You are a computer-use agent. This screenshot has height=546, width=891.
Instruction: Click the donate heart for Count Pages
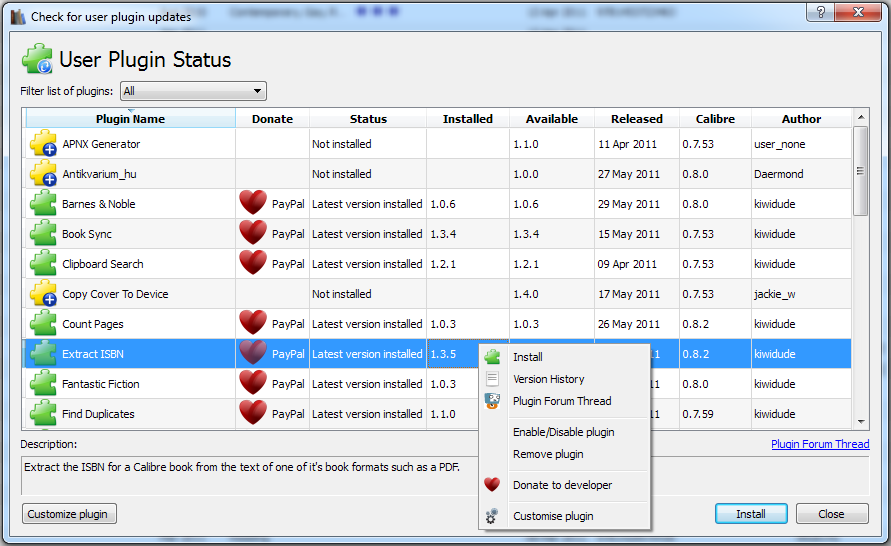pos(253,323)
